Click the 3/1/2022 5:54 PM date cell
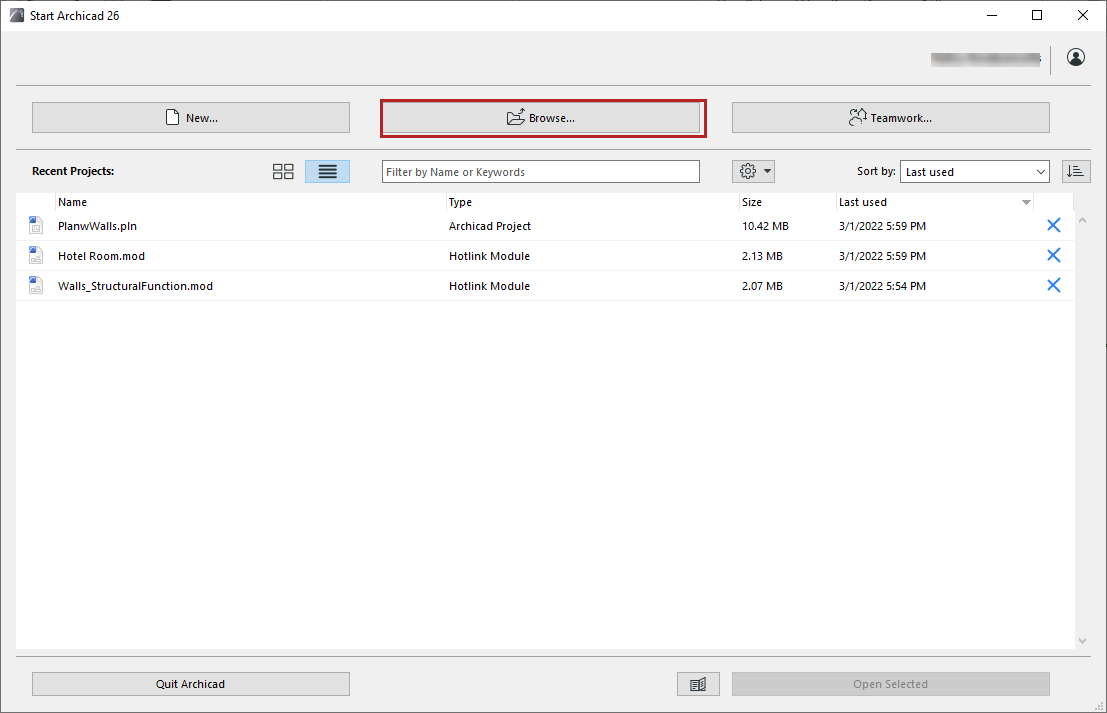This screenshot has width=1107, height=713. point(882,286)
